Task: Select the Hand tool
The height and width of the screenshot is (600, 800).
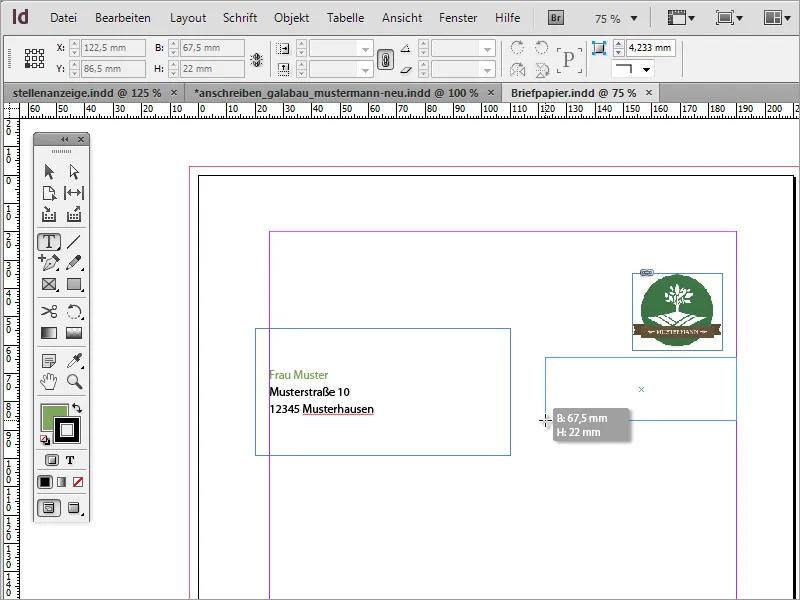Action: click(x=49, y=382)
